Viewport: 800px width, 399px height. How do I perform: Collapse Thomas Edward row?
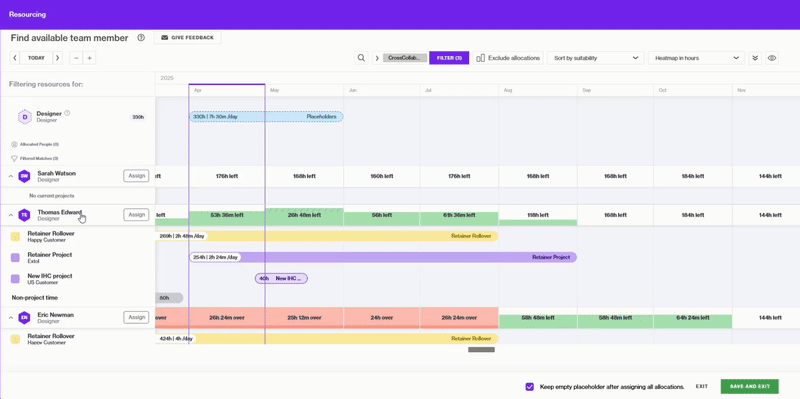click(10, 215)
